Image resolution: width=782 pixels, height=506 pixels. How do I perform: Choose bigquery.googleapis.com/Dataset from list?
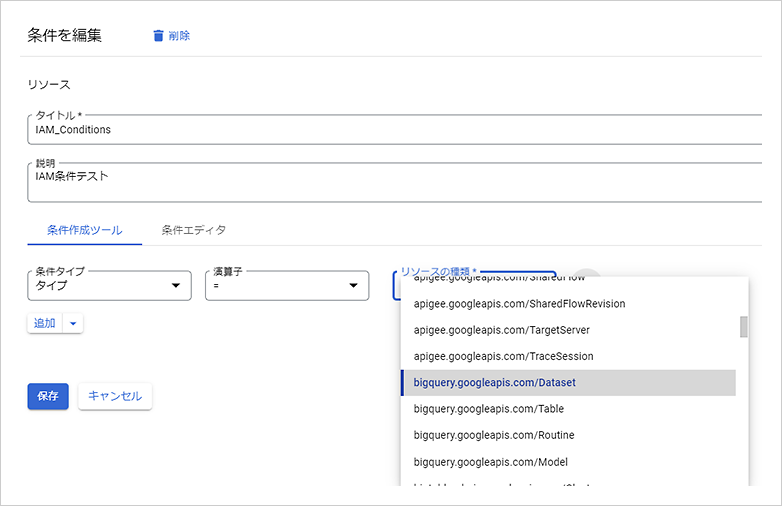tap(569, 383)
